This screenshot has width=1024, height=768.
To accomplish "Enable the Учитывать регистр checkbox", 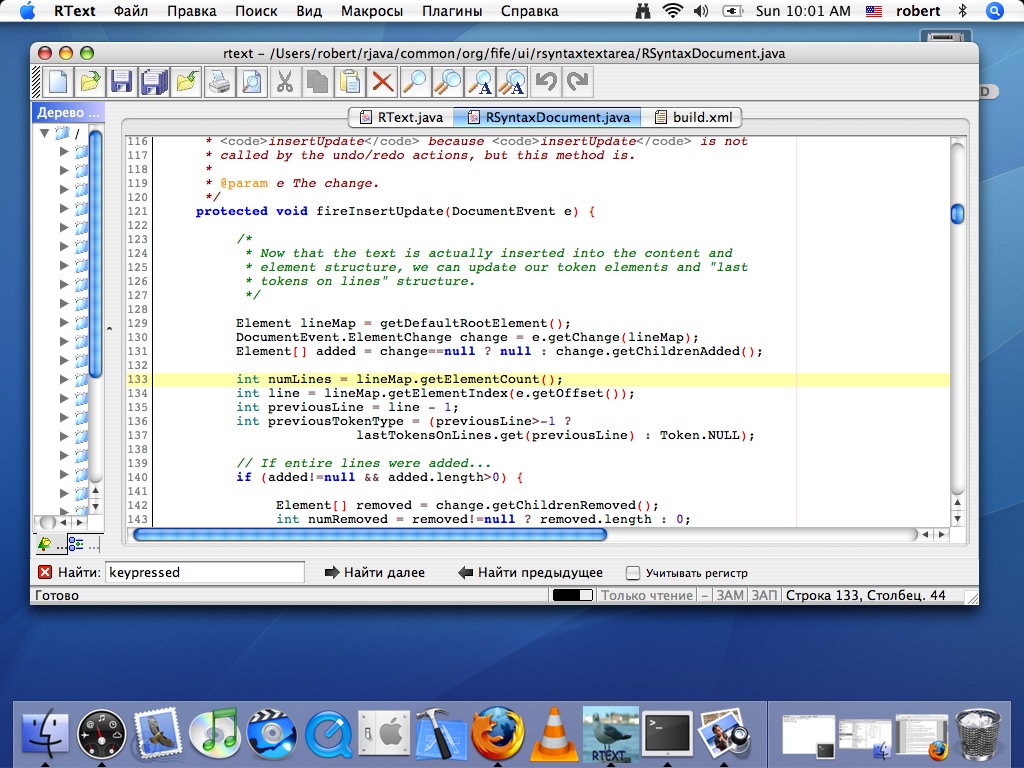I will [633, 573].
